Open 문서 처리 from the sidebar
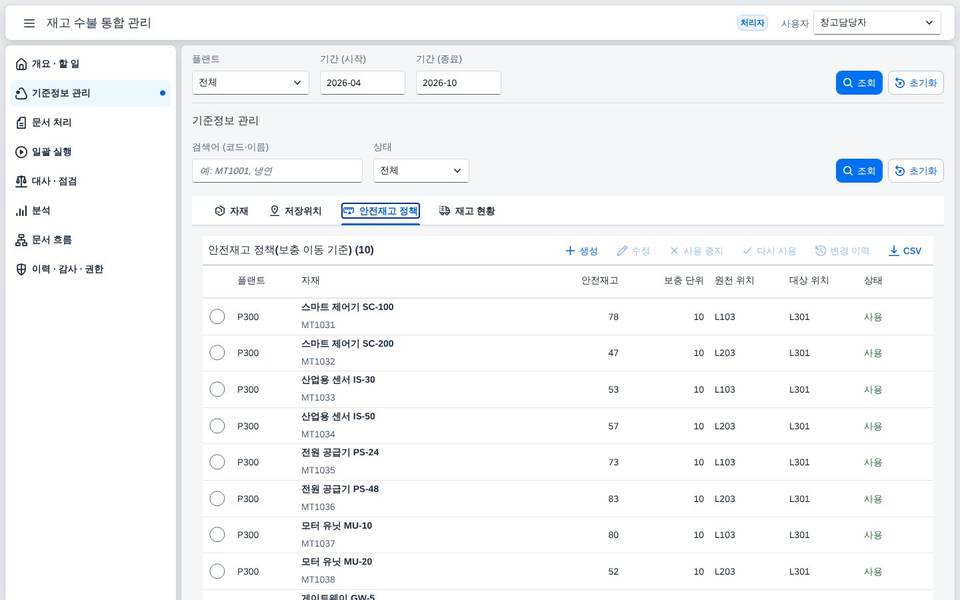The height and width of the screenshot is (600, 960). click(91, 122)
